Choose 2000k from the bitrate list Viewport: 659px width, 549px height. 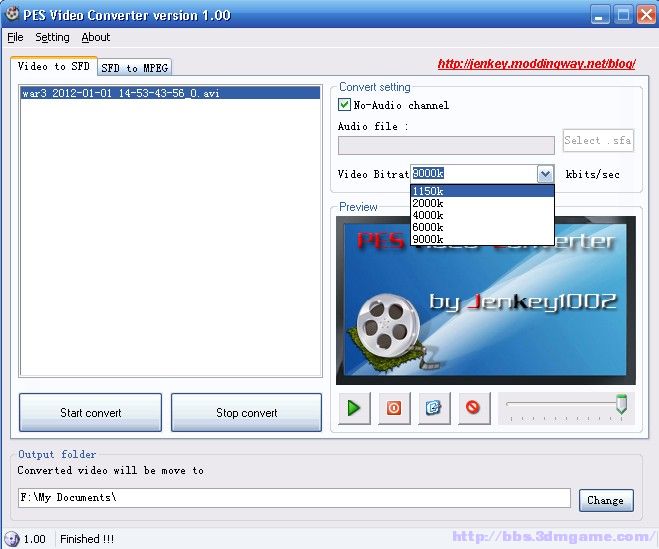pyautogui.click(x=482, y=203)
